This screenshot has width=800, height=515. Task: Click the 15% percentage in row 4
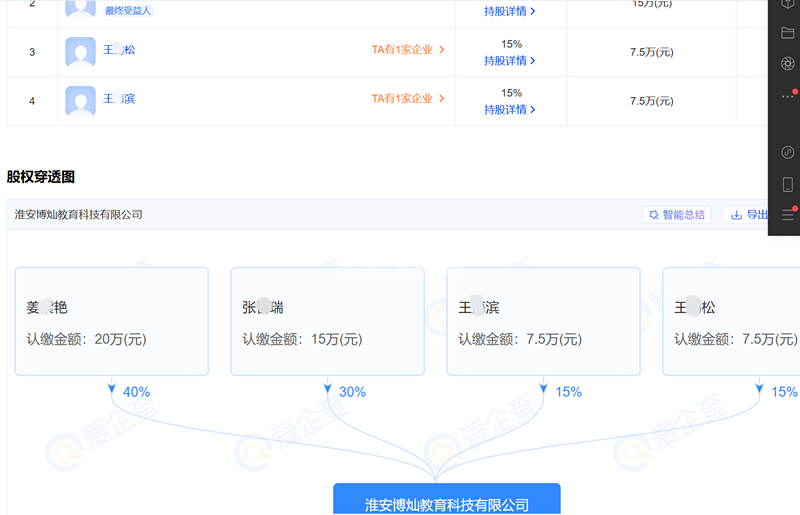[x=511, y=93]
